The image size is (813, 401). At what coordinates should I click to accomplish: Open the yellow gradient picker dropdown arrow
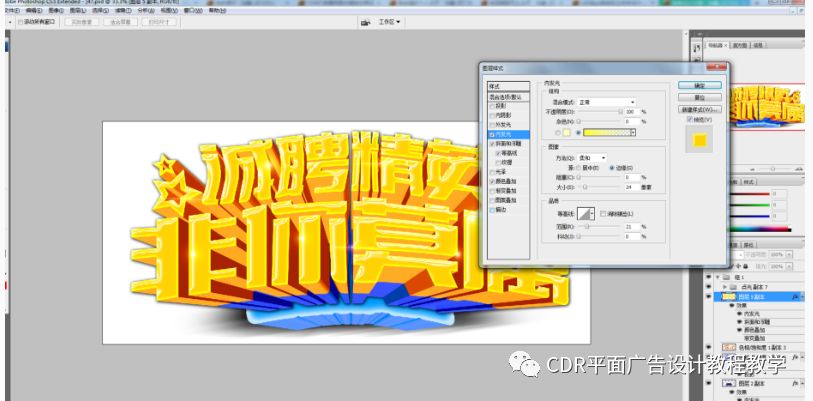coord(633,133)
